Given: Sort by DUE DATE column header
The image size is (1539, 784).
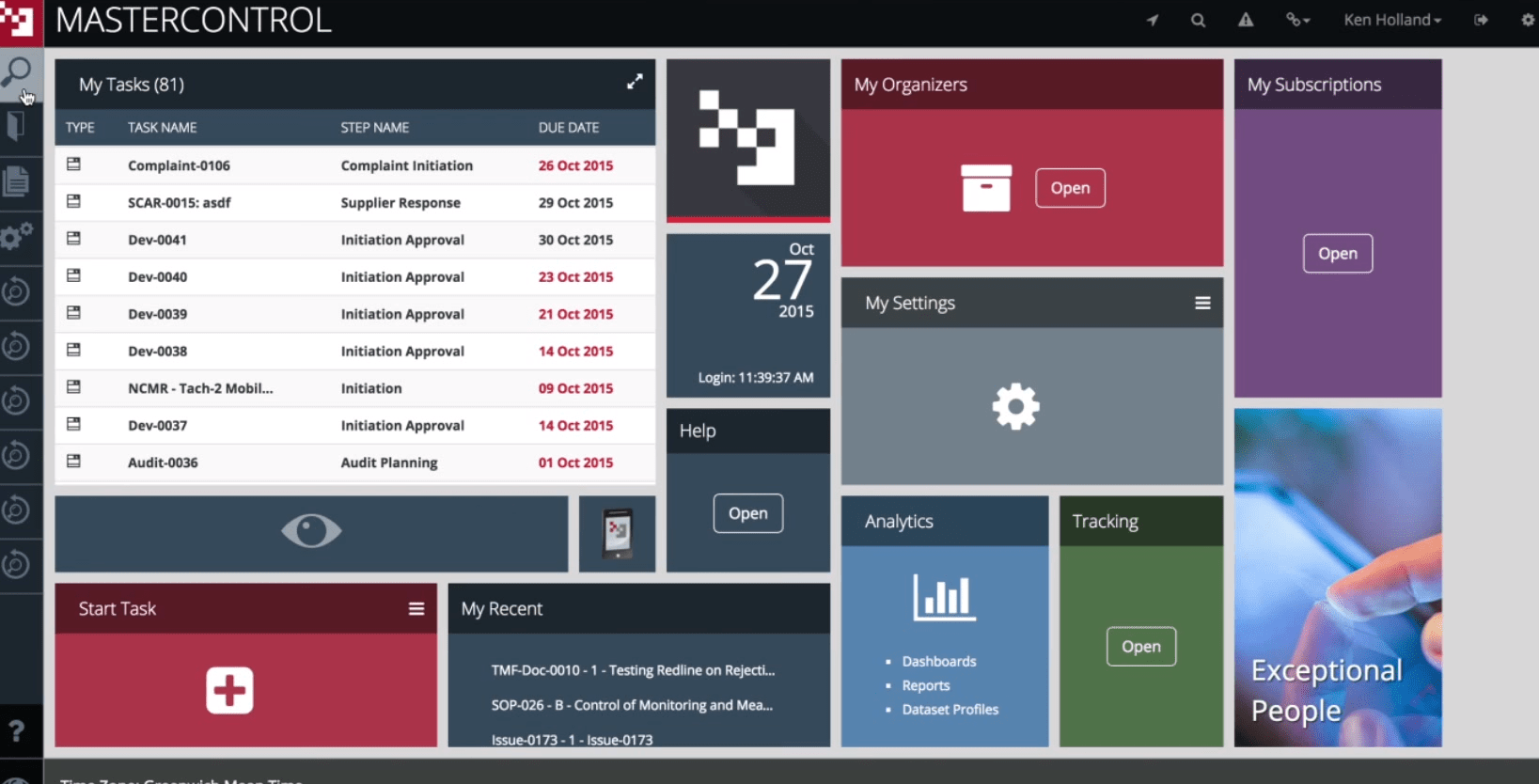Looking at the screenshot, I should pyautogui.click(x=569, y=127).
